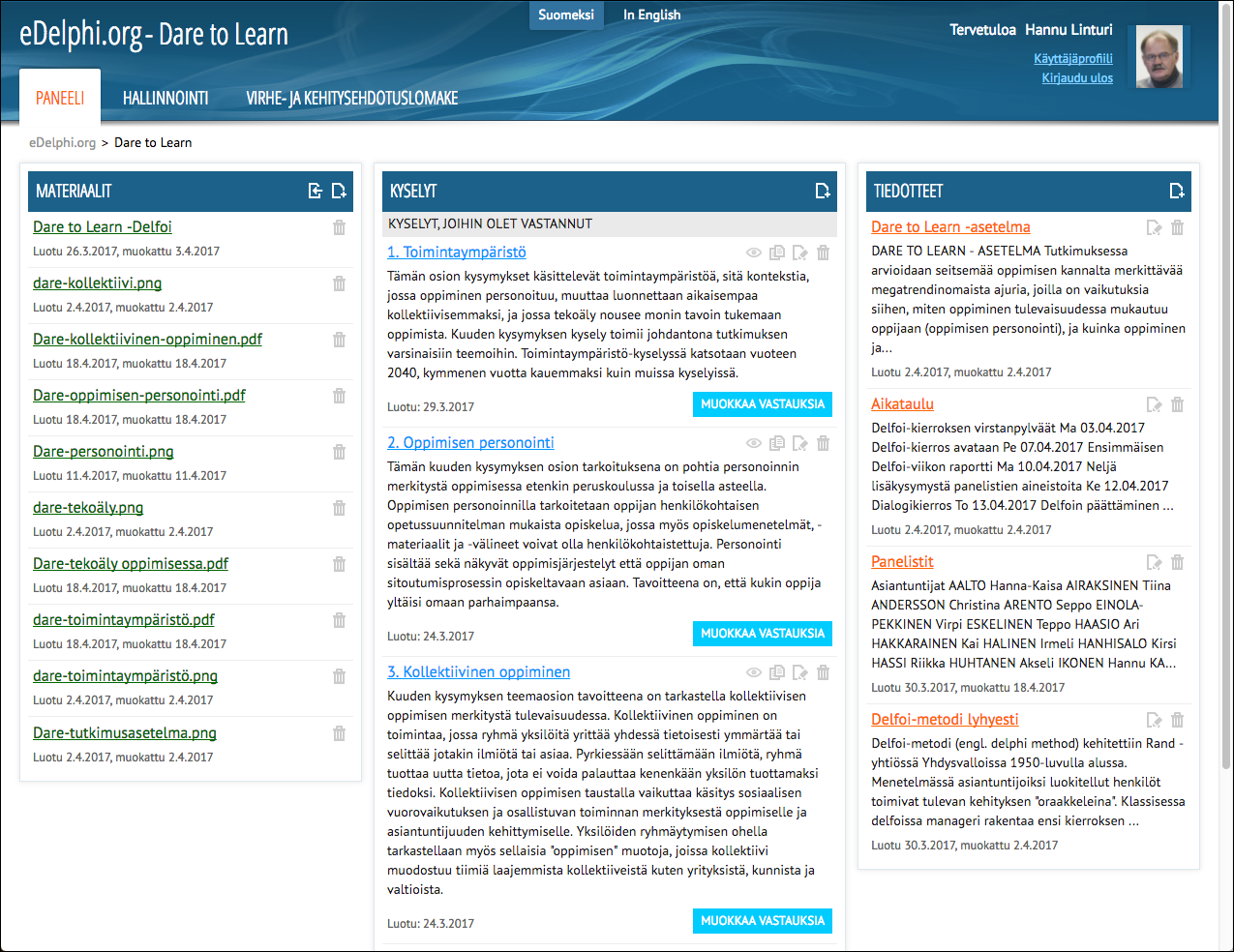Image resolution: width=1234 pixels, height=952 pixels.
Task: Edit the 2. Oppimisen personointi survey
Action: pos(799,443)
